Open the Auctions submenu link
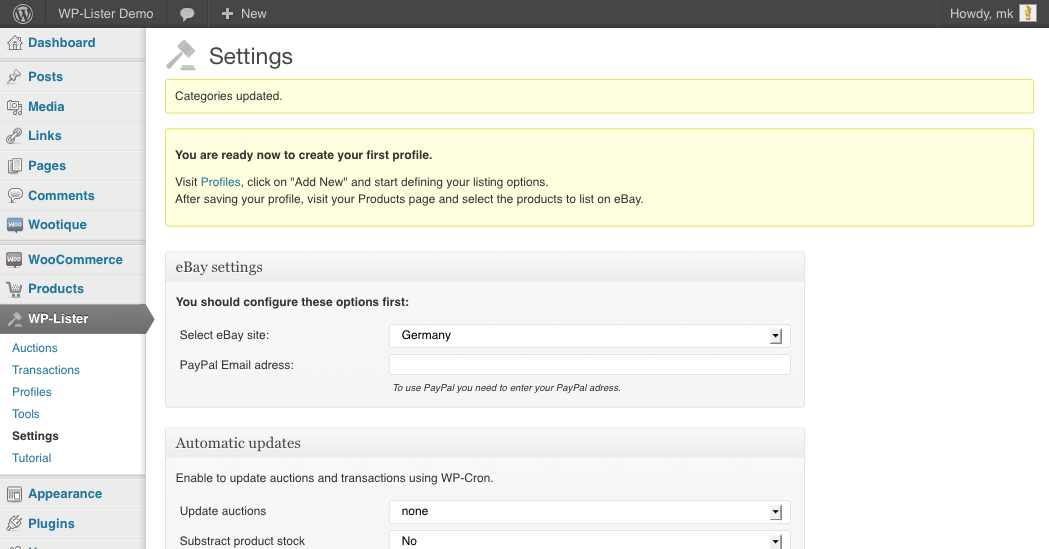 pyautogui.click(x=35, y=348)
